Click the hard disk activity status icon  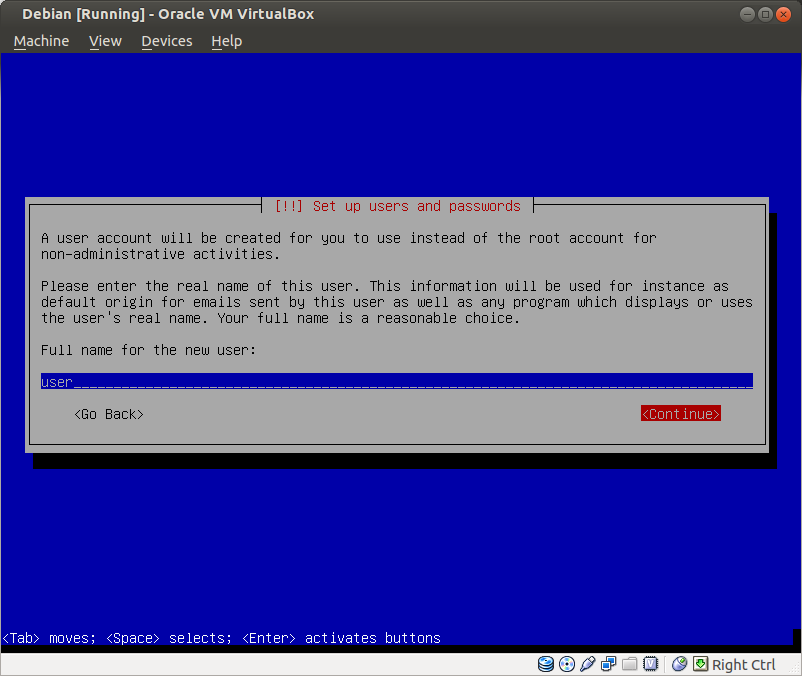tap(546, 664)
